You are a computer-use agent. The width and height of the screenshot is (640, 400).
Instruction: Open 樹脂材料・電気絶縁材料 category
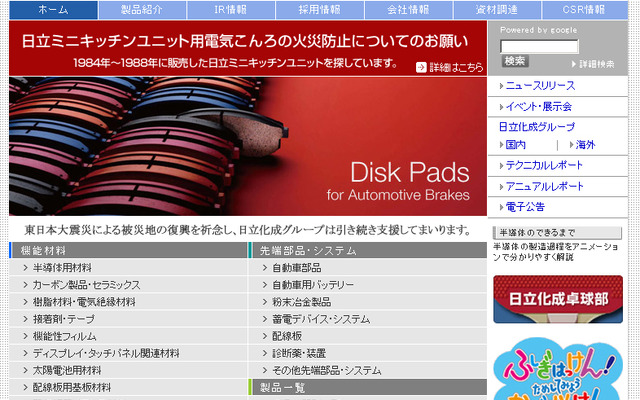click(84, 302)
